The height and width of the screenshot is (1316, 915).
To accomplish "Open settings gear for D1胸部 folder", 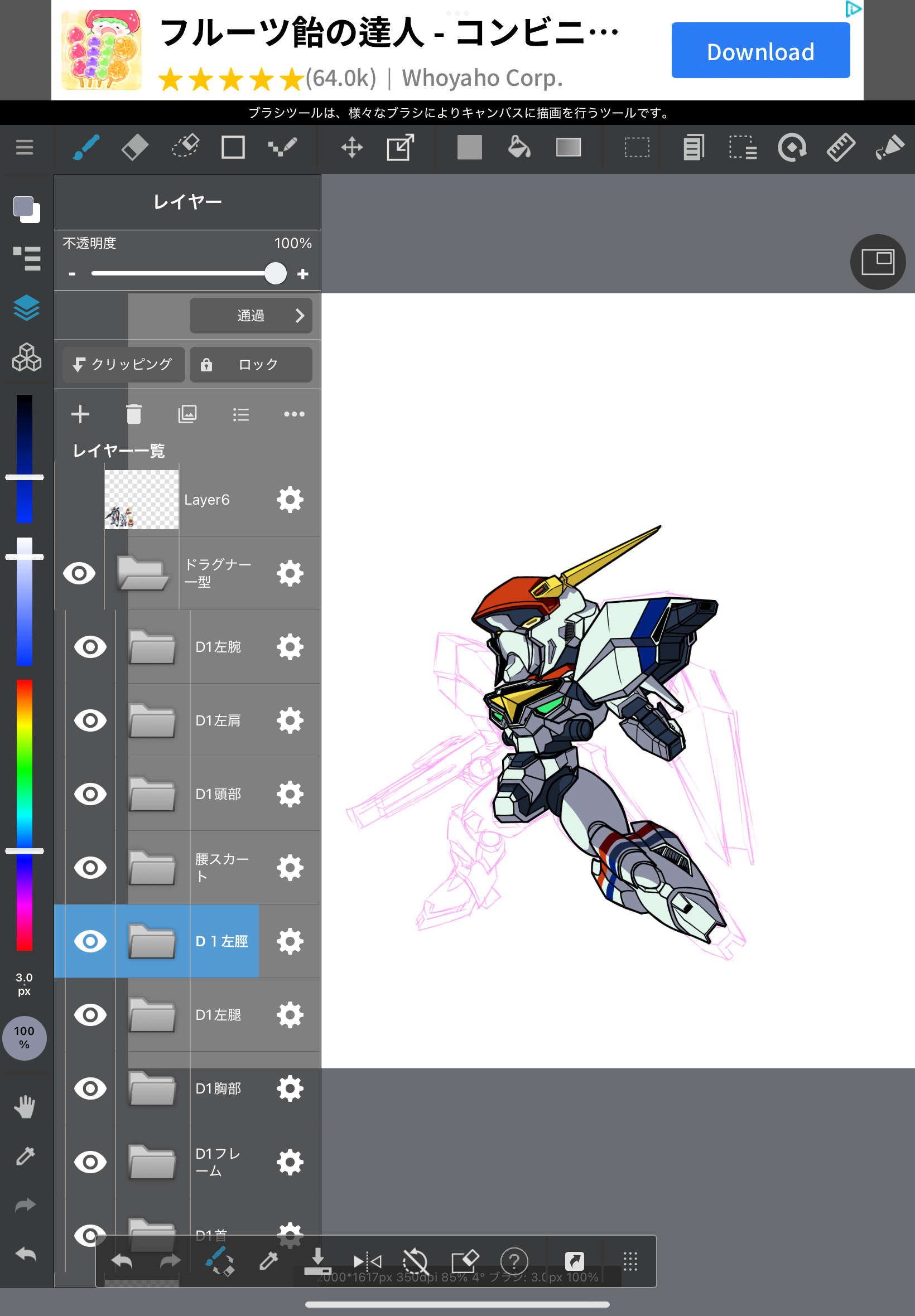I will tap(290, 1088).
